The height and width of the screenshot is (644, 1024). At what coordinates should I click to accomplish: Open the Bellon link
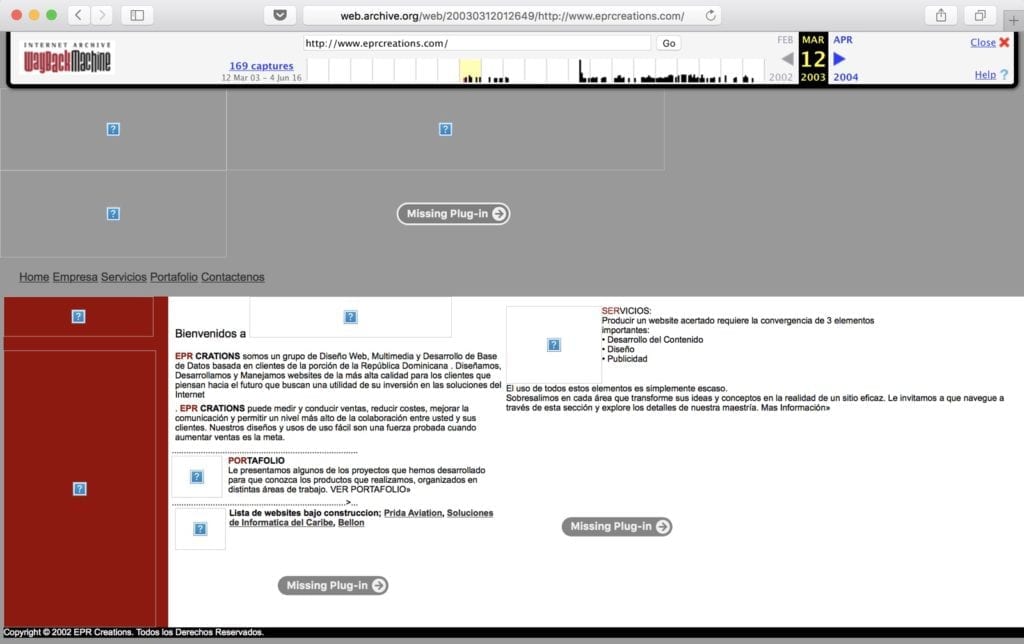coord(351,523)
